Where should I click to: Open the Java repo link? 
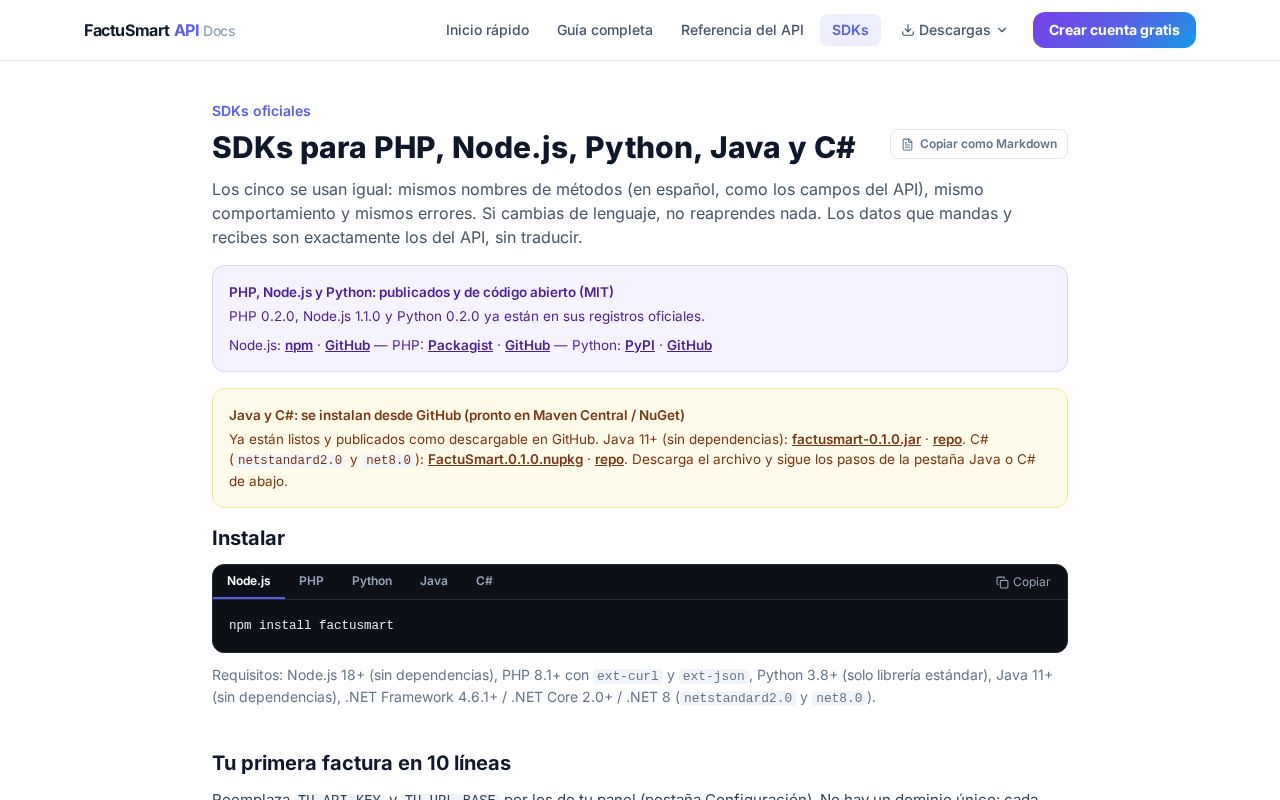point(947,439)
